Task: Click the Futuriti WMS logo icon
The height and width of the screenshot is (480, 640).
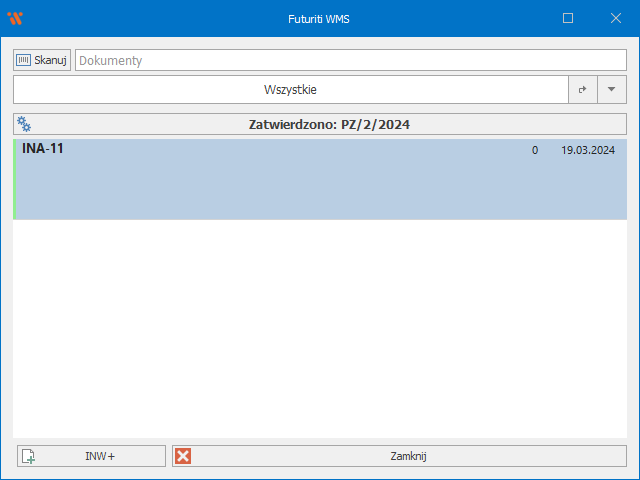Action: [14, 18]
